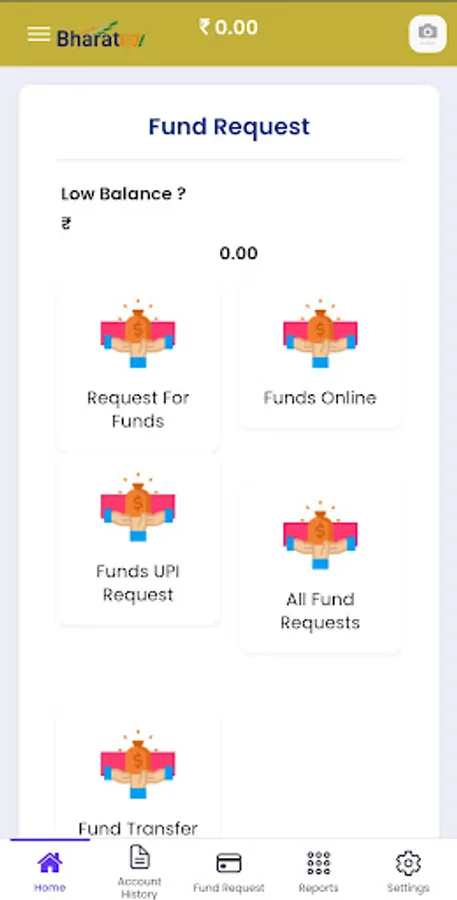This screenshot has height=900, width=457.
Task: Tap the header balance ₹ 0.00
Action: click(x=228, y=27)
